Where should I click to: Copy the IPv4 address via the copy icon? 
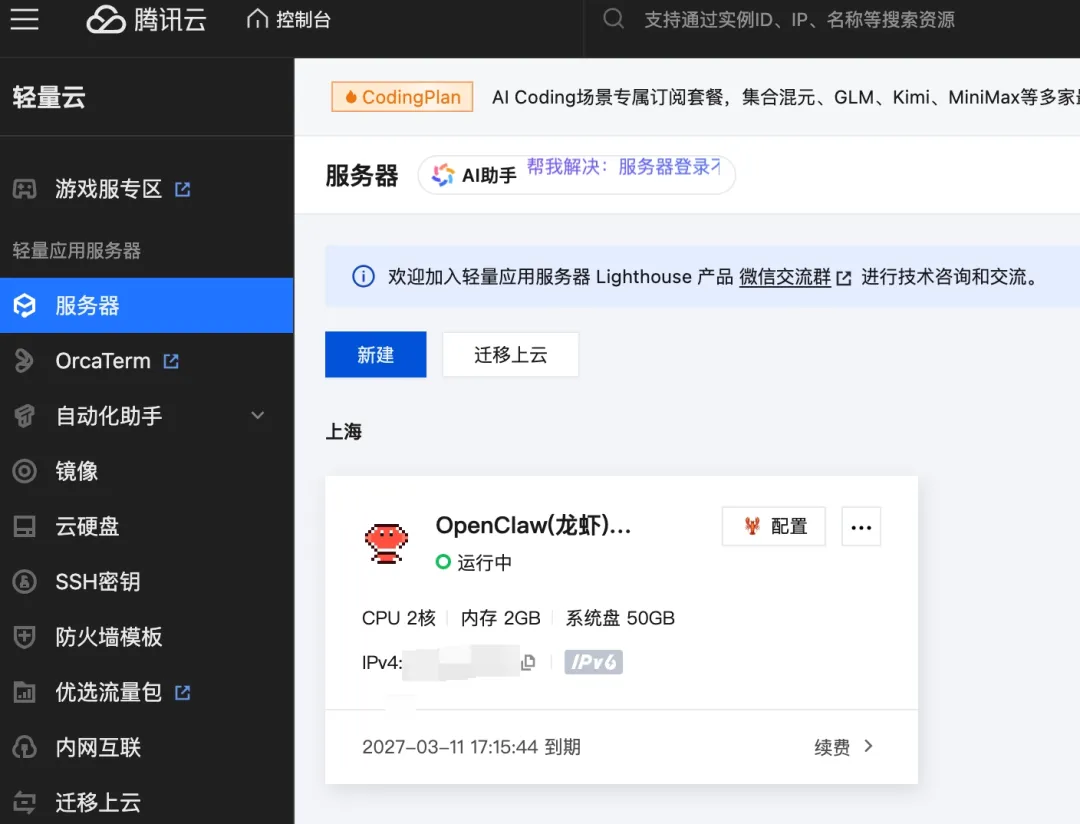tap(528, 662)
